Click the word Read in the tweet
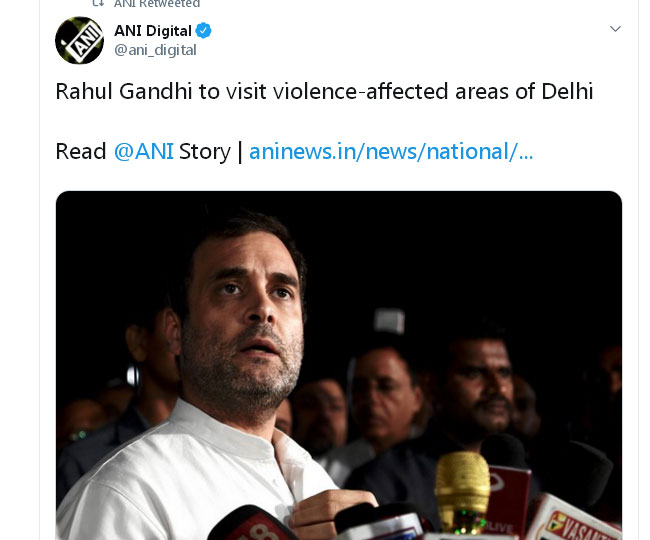The image size is (650, 540). click(x=81, y=151)
